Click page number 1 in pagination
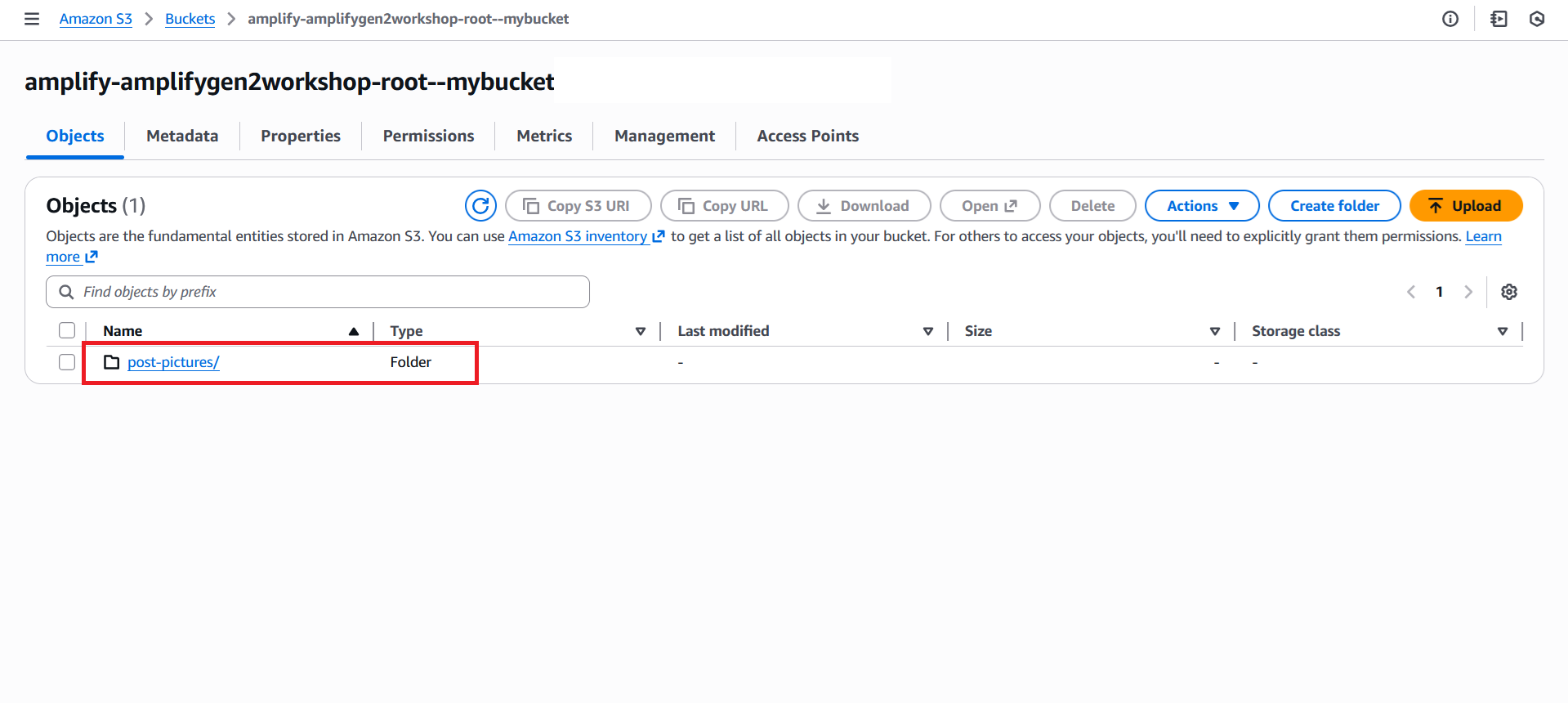The height and width of the screenshot is (703, 1568). (1440, 292)
